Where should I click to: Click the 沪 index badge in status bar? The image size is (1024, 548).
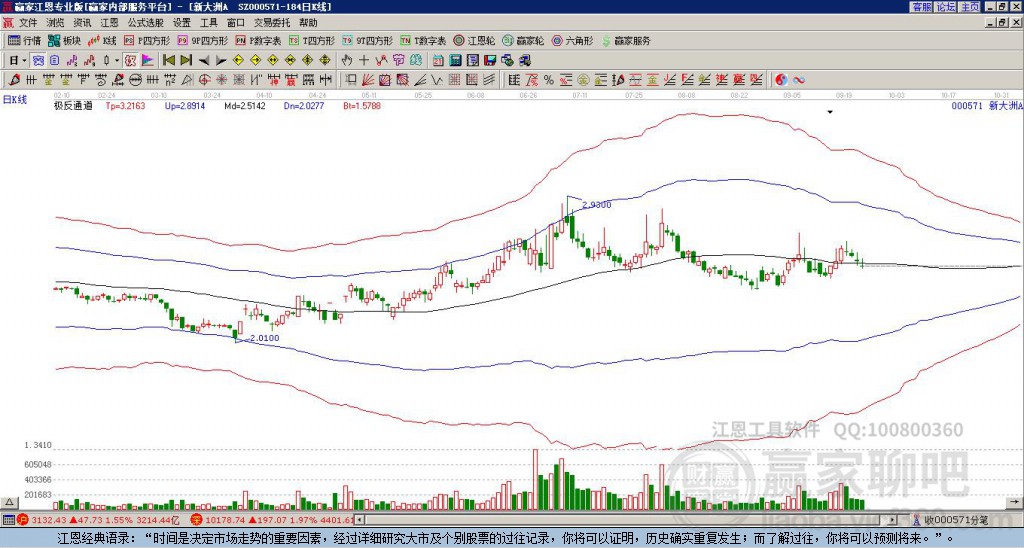[x=24, y=520]
